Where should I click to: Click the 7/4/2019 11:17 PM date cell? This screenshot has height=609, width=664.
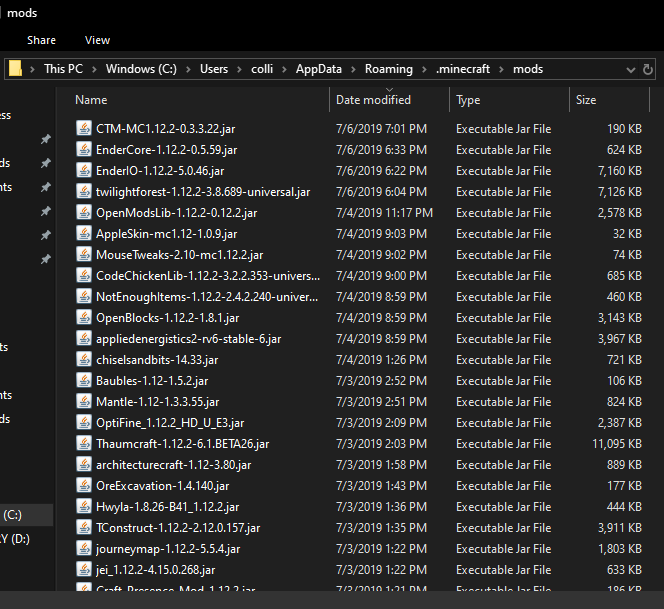point(385,213)
